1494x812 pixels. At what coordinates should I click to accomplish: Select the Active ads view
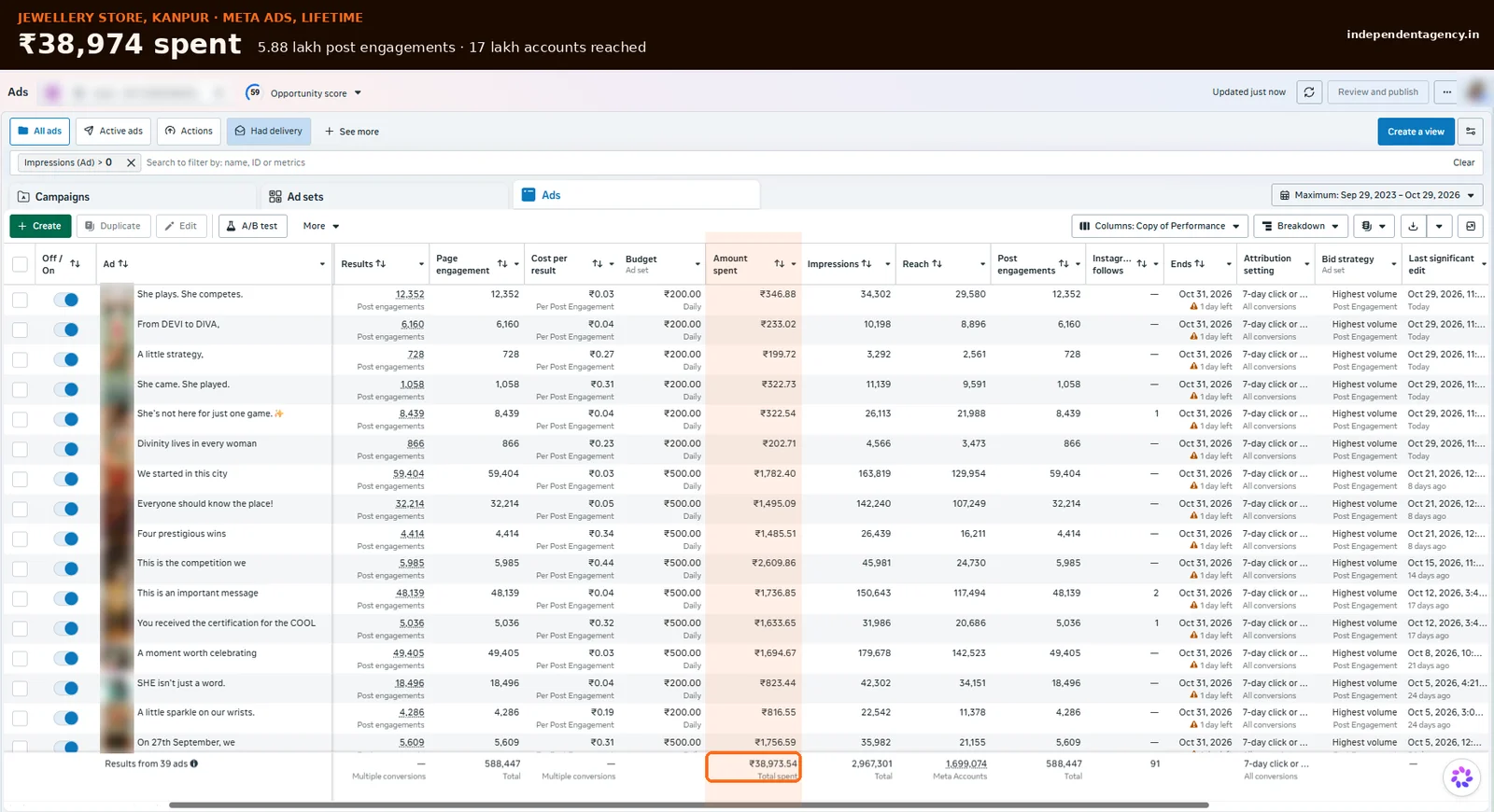[113, 132]
